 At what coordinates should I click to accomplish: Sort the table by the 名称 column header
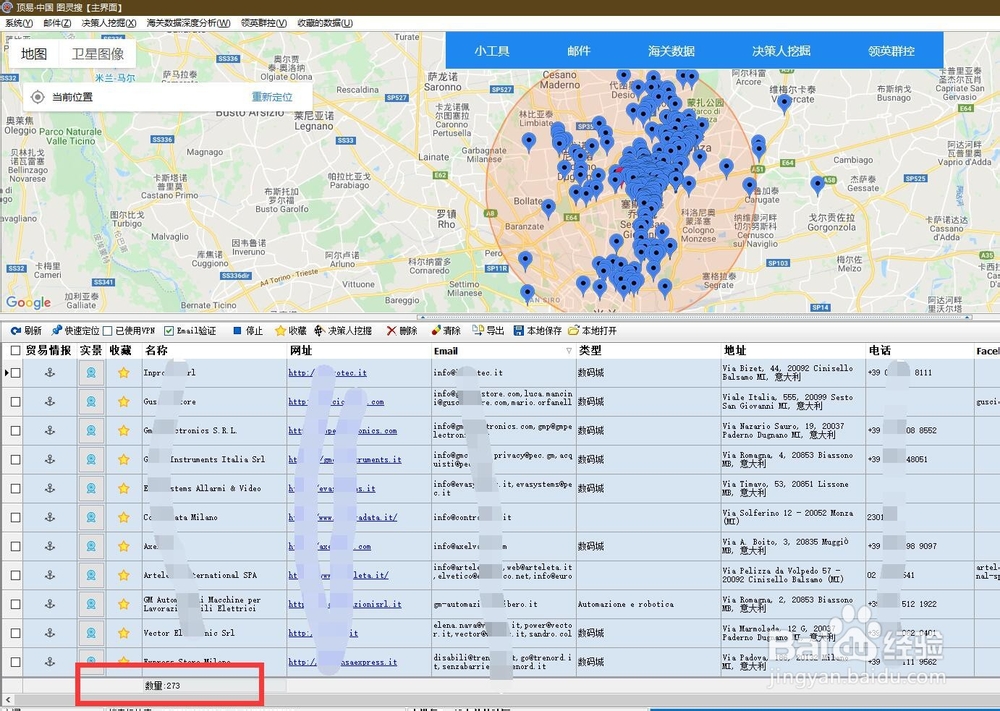pyautogui.click(x=214, y=351)
